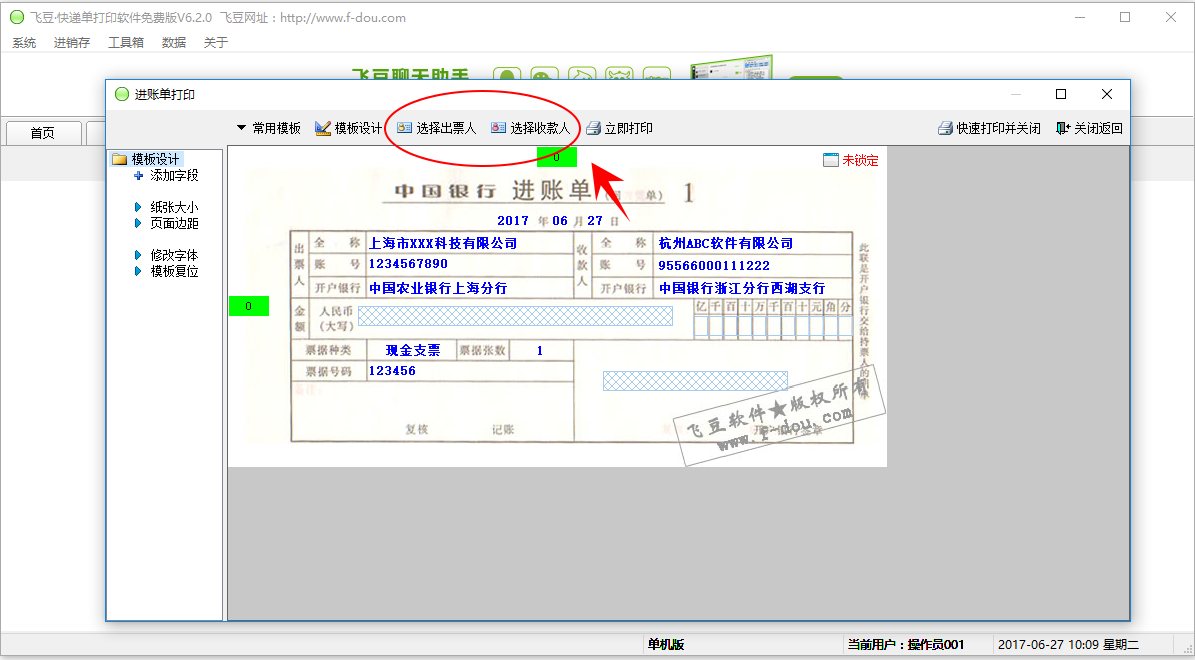
Task: Select payer bank 中国农业银行上海分行 field
Action: tap(438, 288)
